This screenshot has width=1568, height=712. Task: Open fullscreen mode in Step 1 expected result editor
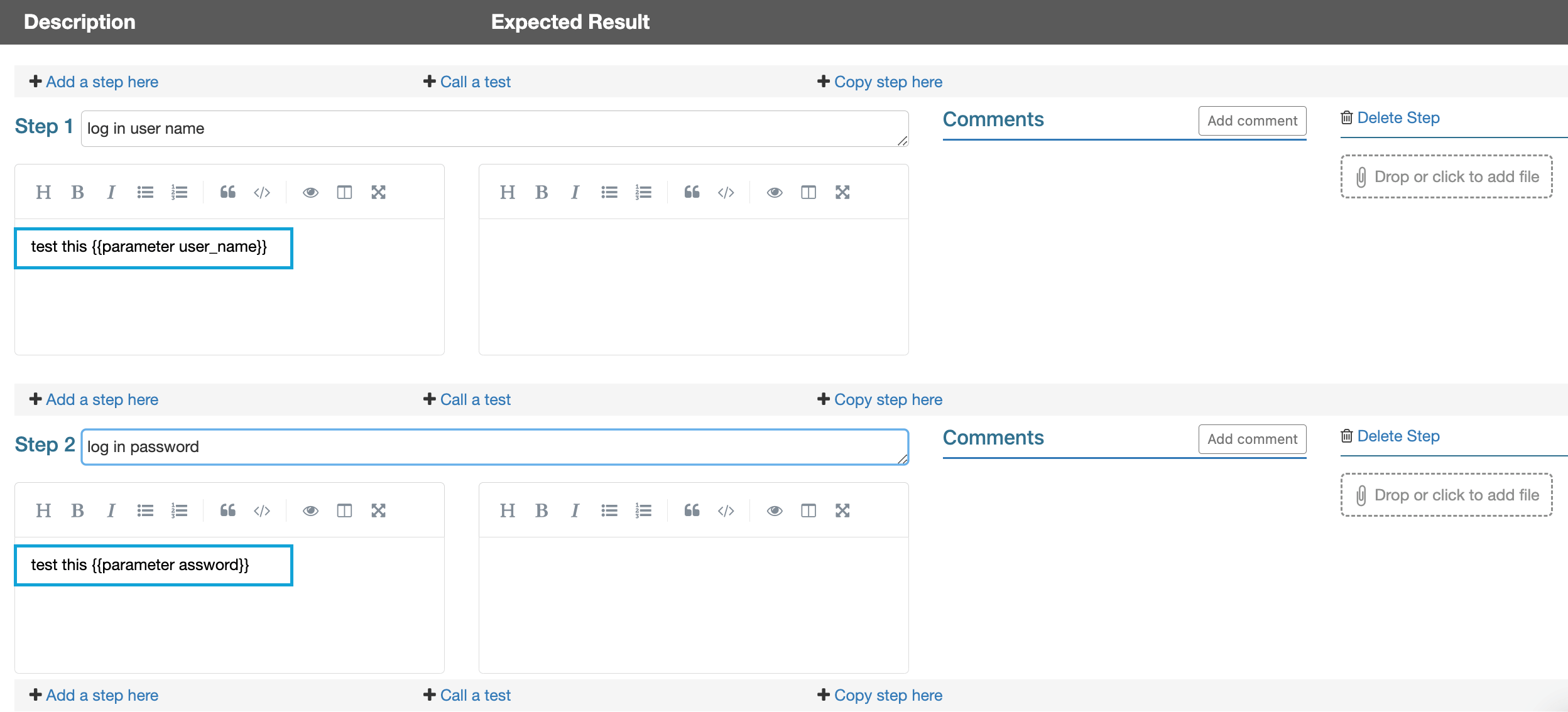point(842,192)
